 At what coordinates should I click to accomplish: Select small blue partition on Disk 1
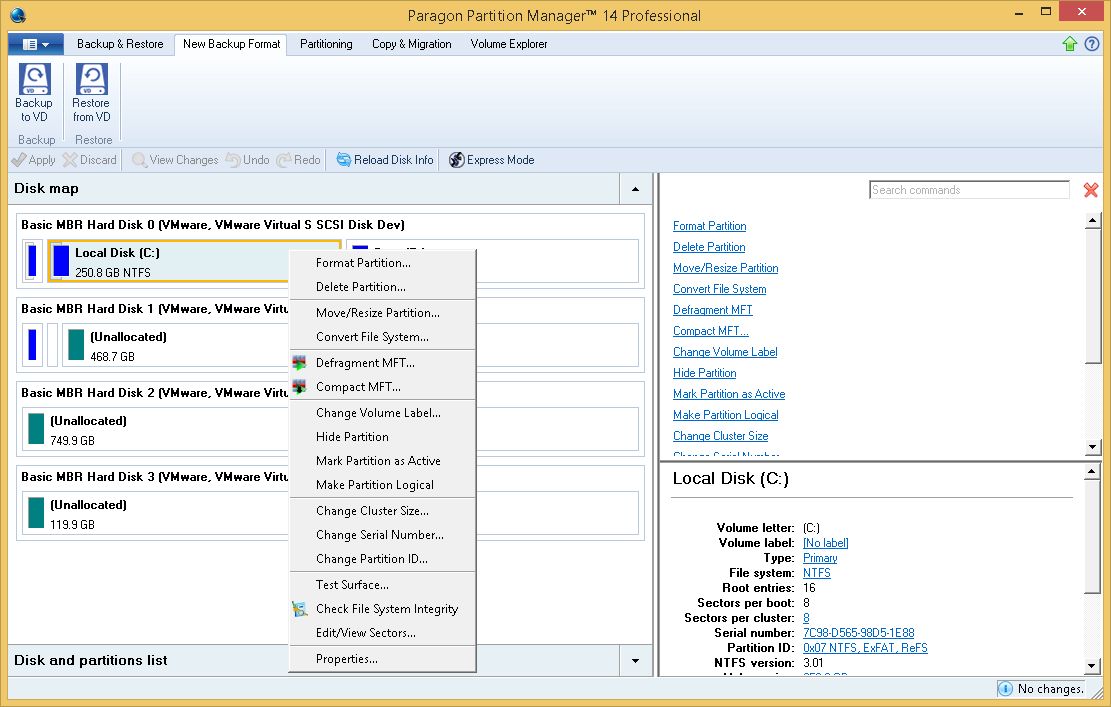tap(32, 345)
